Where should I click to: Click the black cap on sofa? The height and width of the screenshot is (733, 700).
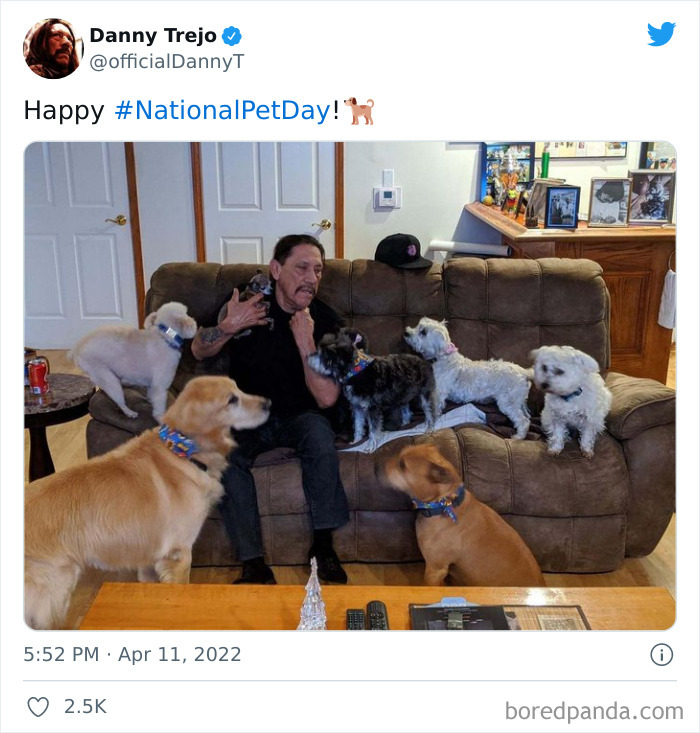402,251
